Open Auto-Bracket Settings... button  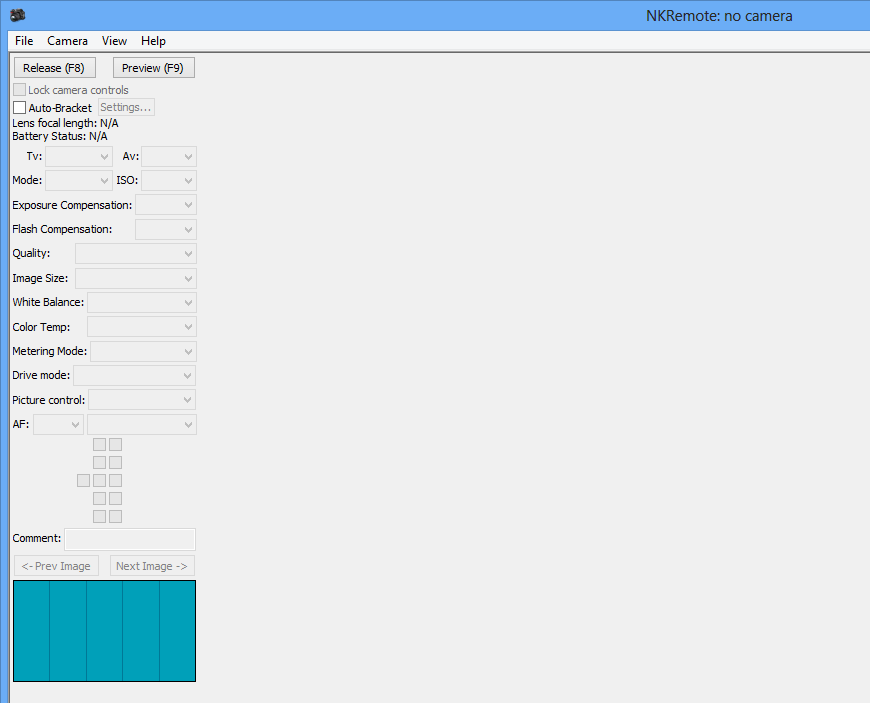click(x=126, y=107)
